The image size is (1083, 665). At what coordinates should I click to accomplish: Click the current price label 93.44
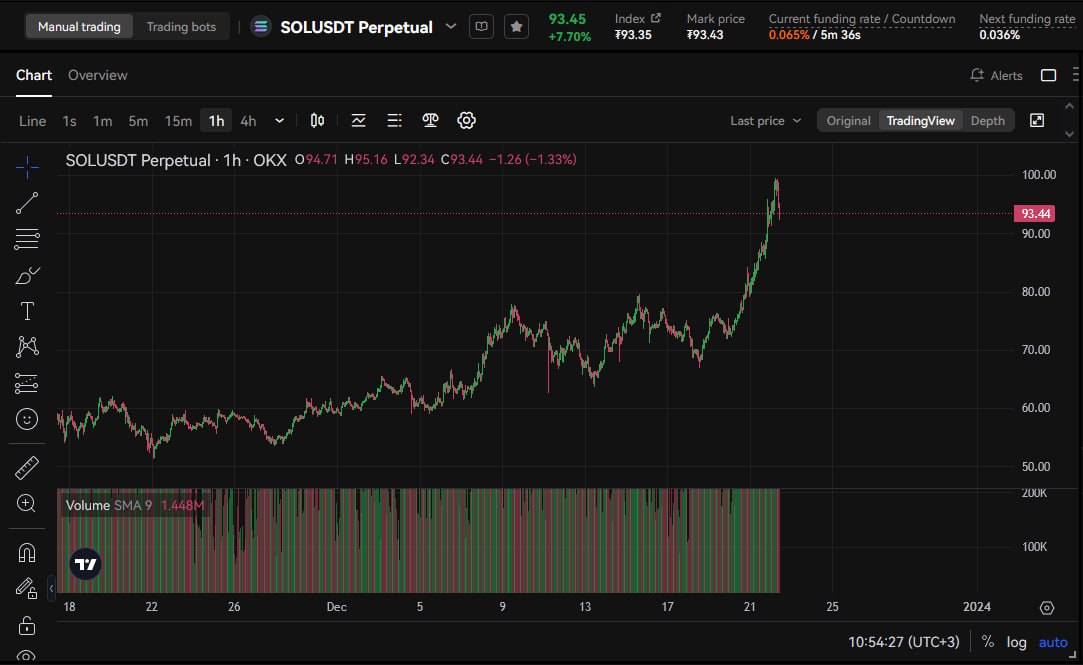(x=1034, y=213)
